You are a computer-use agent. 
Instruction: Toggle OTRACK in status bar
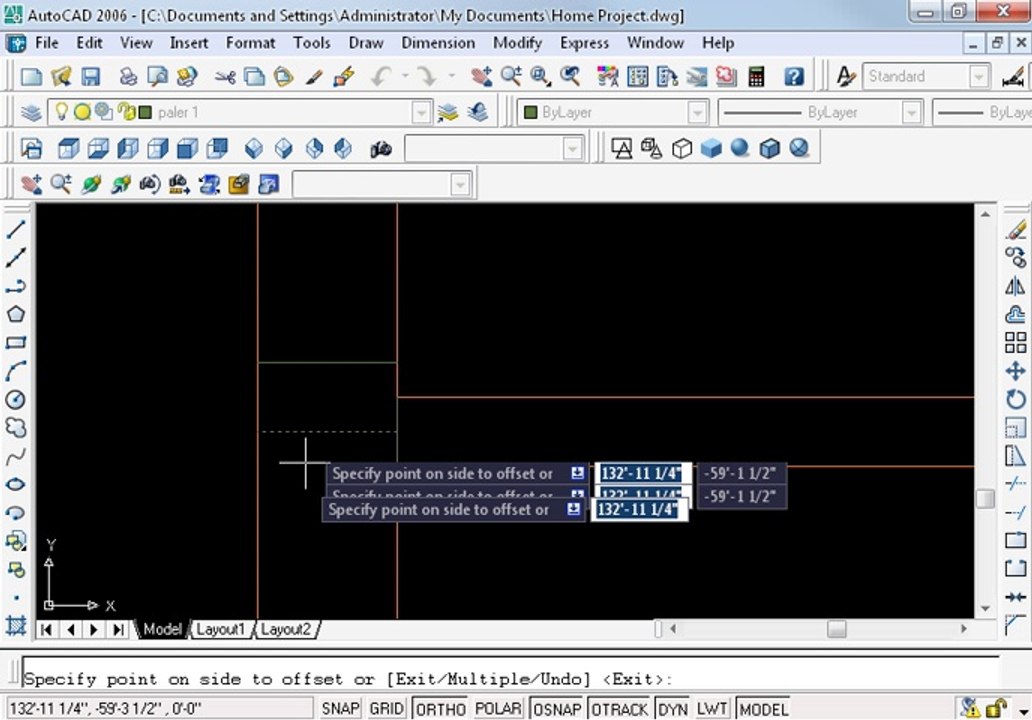pyautogui.click(x=619, y=709)
